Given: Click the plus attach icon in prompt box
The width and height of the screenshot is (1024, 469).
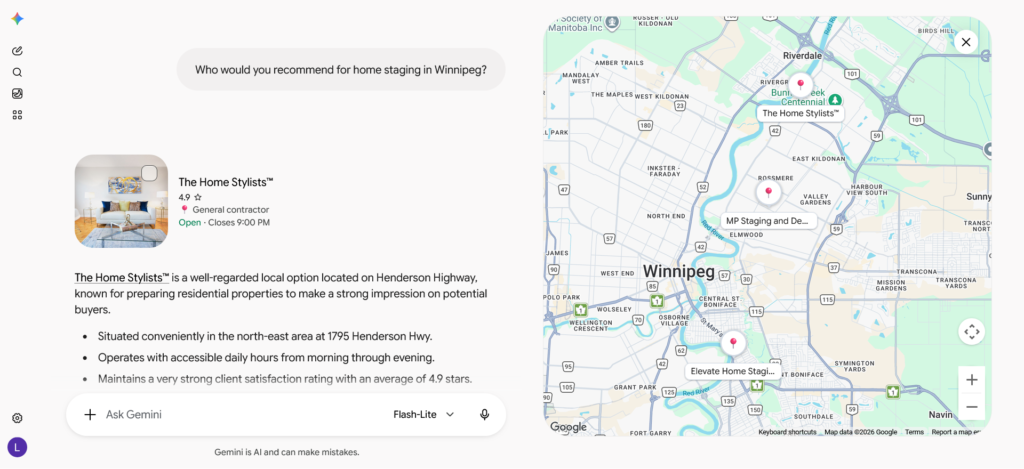Looking at the screenshot, I should point(90,414).
